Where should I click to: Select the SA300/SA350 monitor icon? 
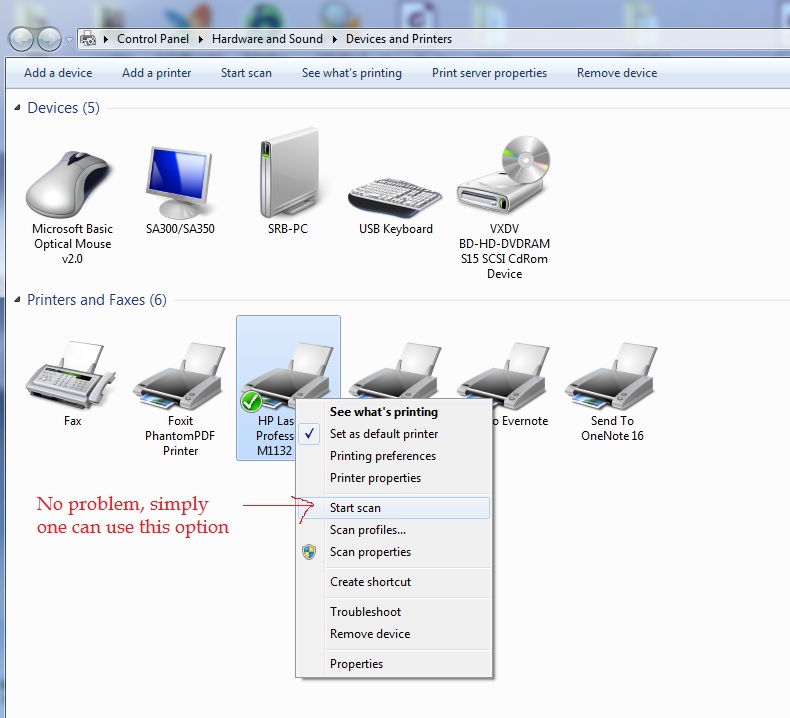[x=180, y=182]
